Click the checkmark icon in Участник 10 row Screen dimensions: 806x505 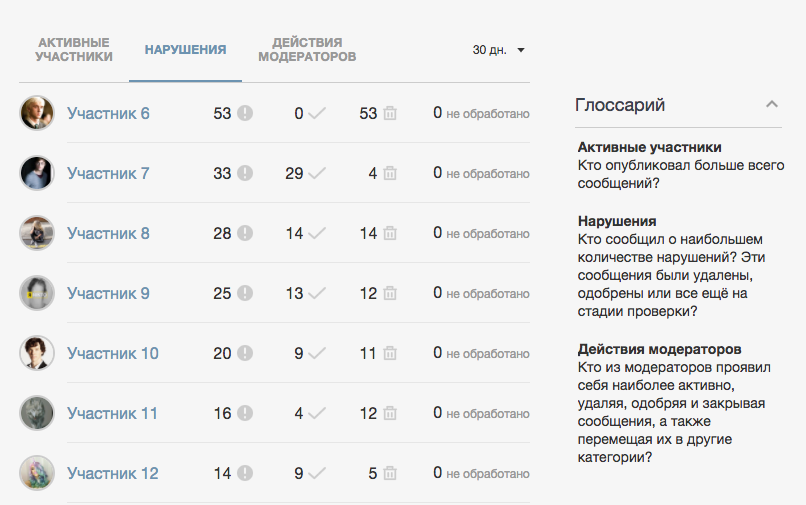[317, 354]
